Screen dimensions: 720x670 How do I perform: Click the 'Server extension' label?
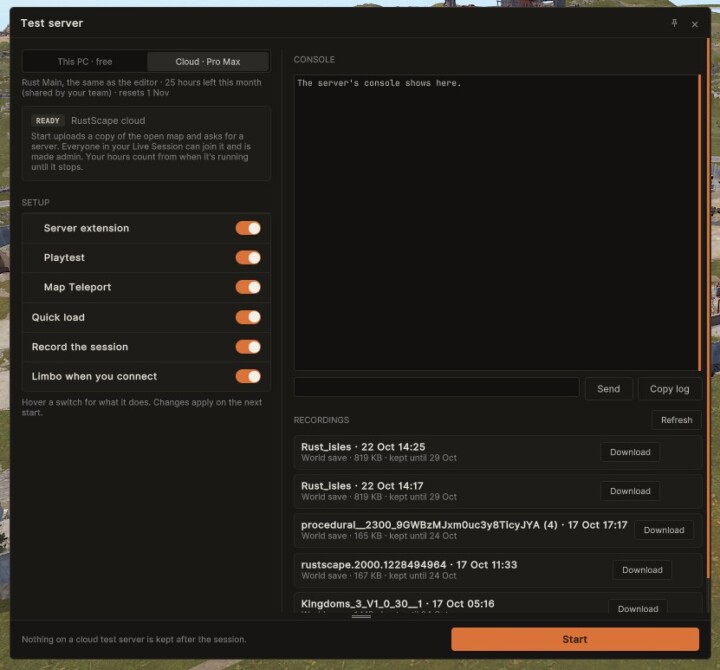[86, 228]
